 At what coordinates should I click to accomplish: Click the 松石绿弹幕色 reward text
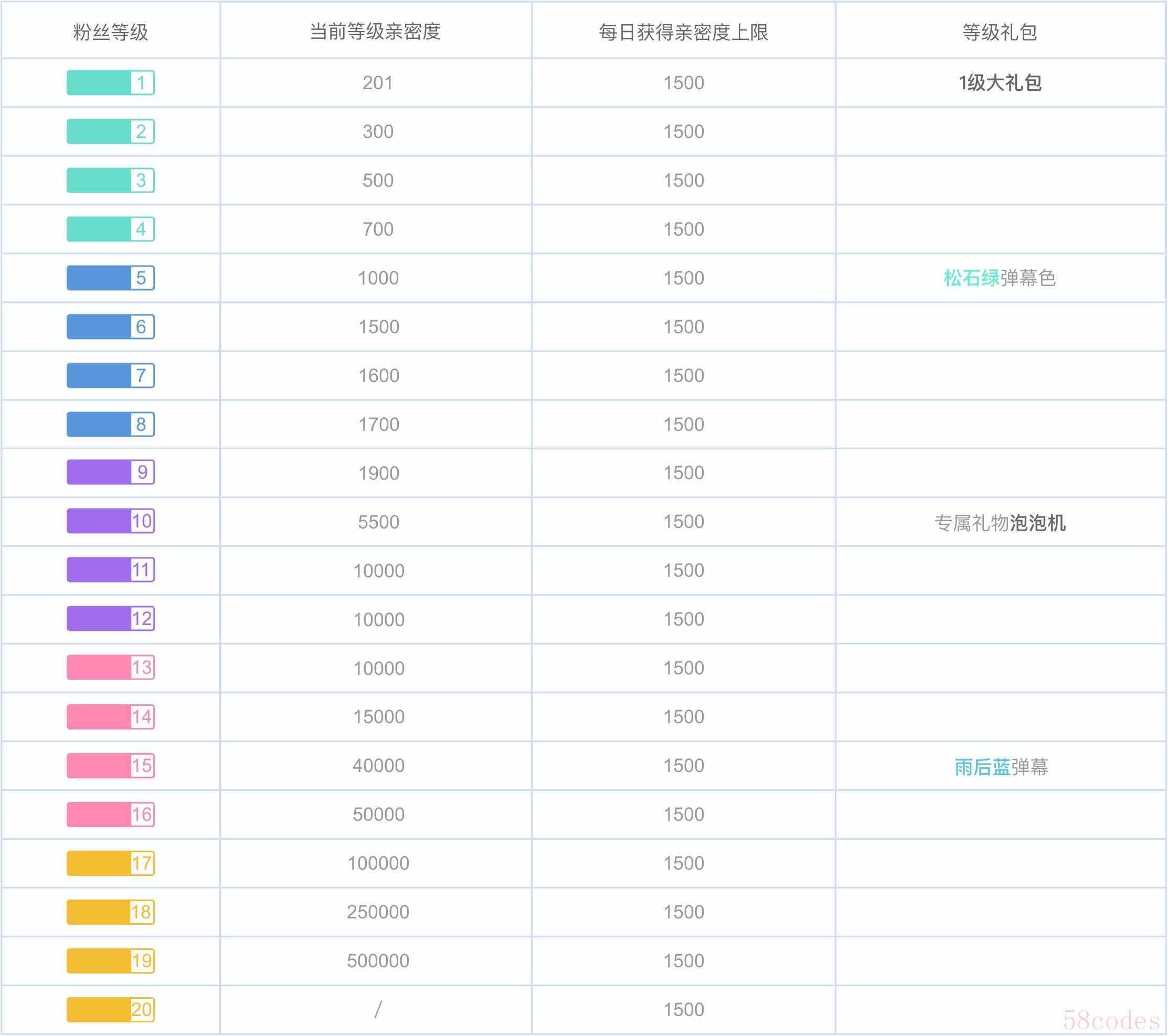point(1000,278)
